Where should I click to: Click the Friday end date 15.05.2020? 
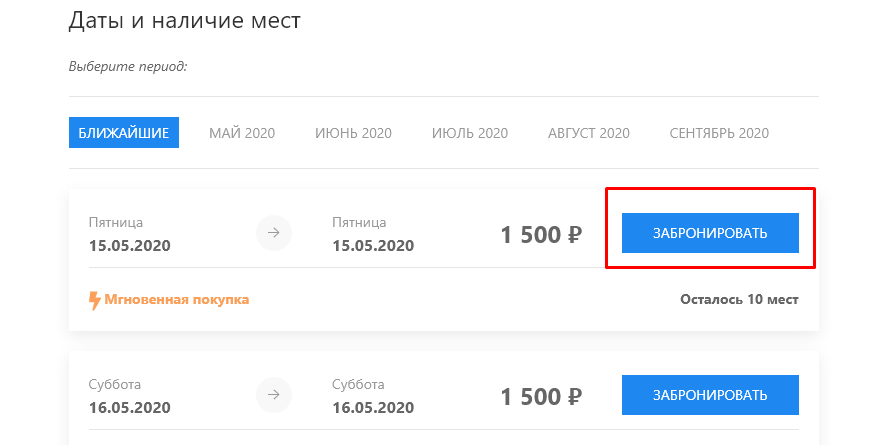click(x=373, y=246)
